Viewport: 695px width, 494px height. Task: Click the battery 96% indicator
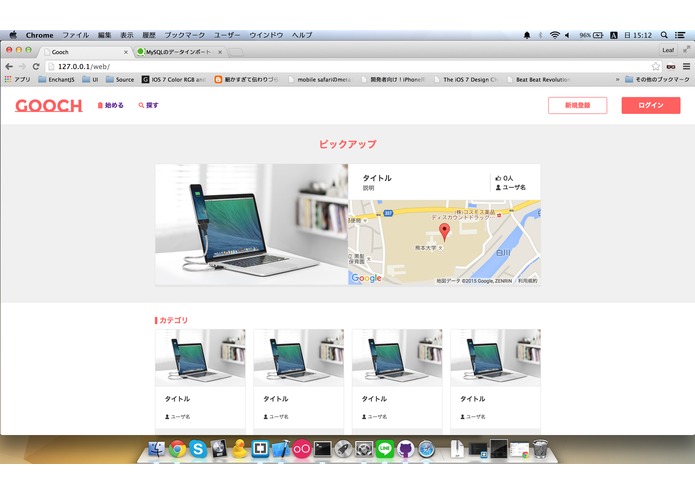591,35
